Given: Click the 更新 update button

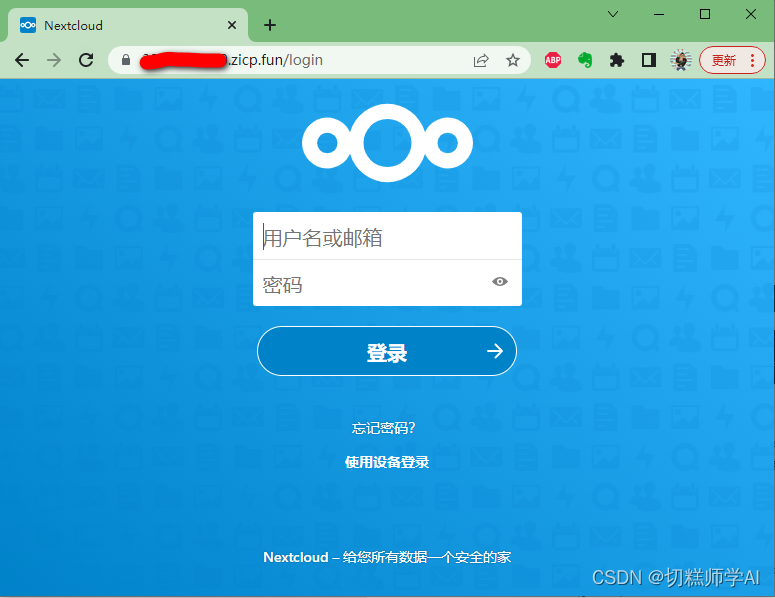Looking at the screenshot, I should point(724,60).
